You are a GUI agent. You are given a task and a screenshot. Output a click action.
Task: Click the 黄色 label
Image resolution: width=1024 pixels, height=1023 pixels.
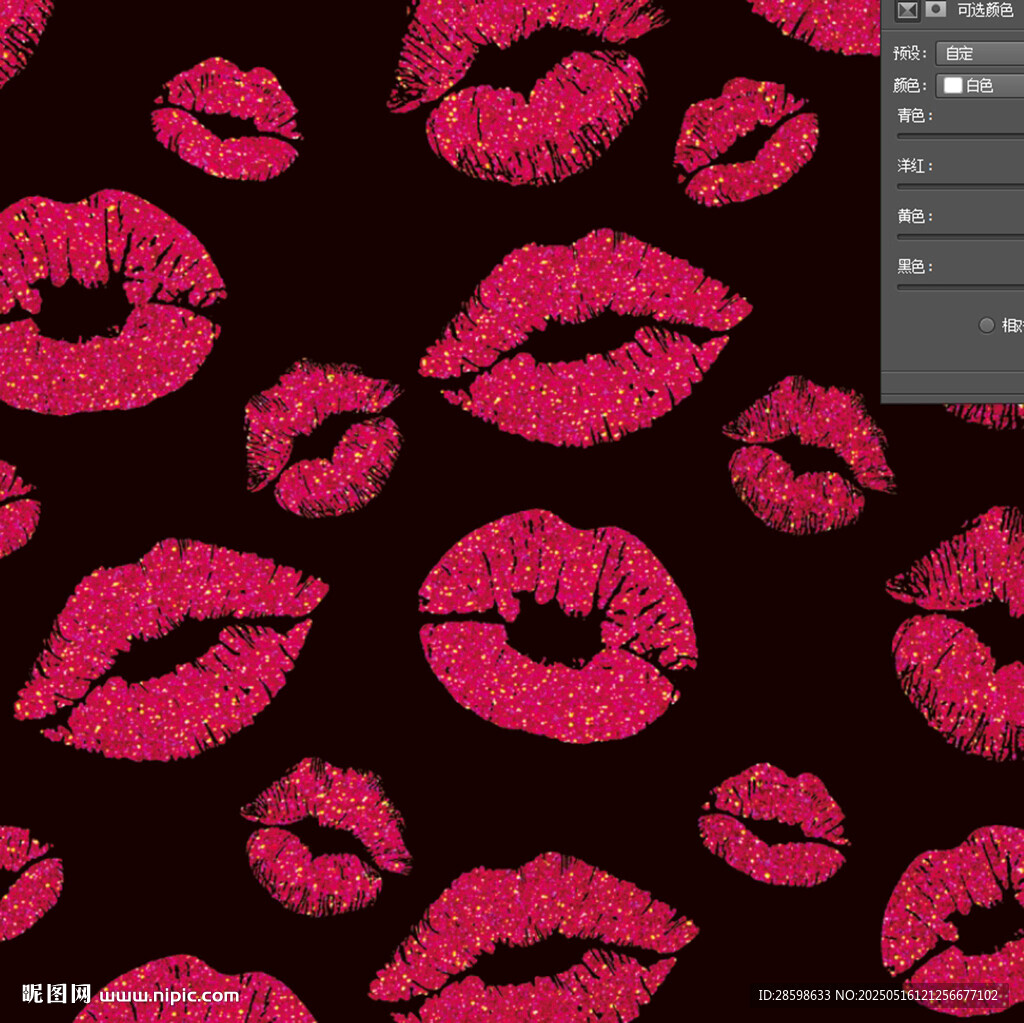[x=915, y=216]
